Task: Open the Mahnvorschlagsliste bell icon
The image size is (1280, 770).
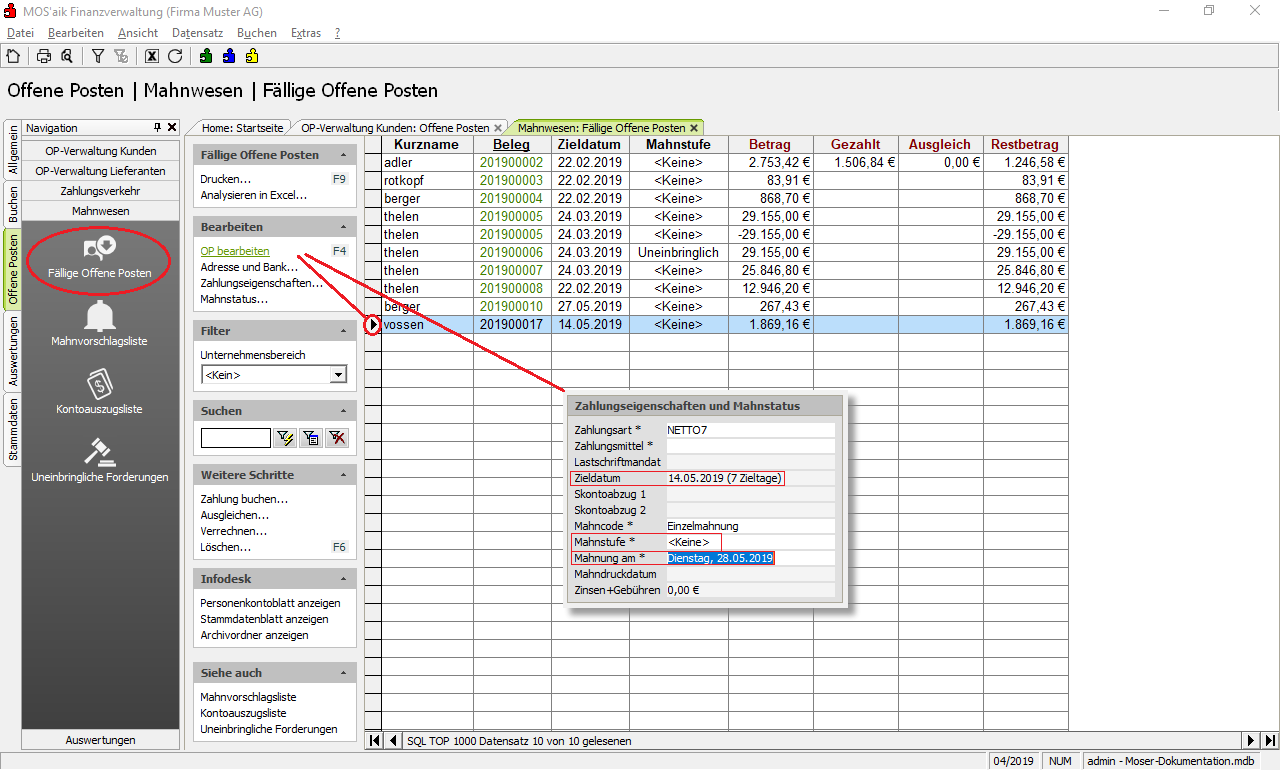Action: [x=99, y=317]
